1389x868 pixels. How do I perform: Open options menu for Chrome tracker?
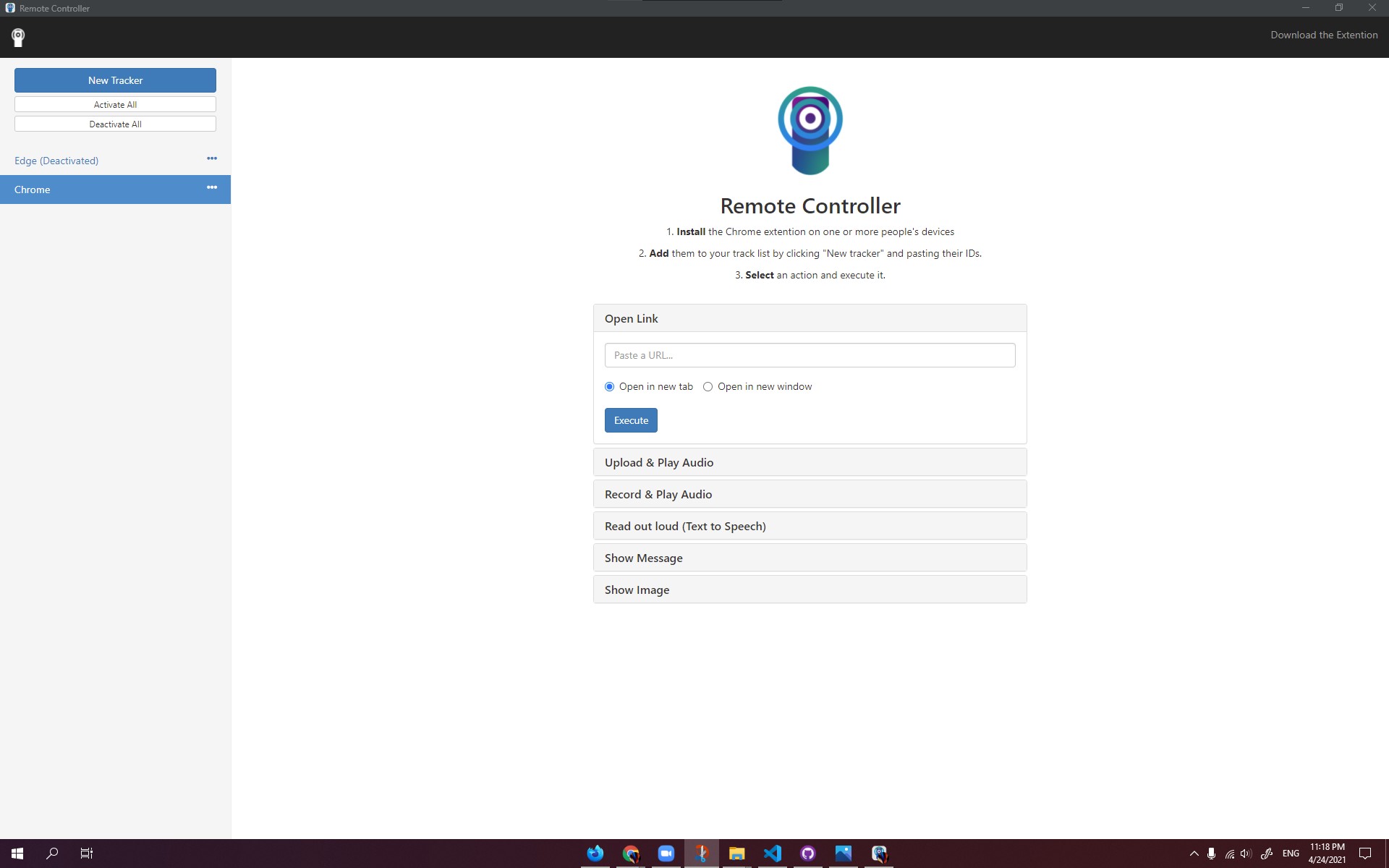click(212, 187)
